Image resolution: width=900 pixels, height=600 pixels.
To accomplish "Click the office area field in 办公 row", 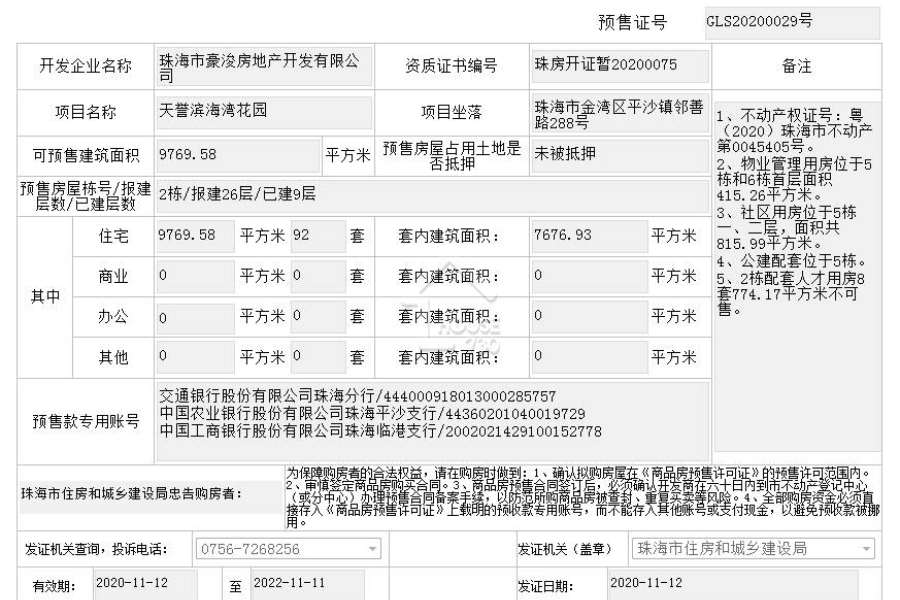I will coord(195,317).
